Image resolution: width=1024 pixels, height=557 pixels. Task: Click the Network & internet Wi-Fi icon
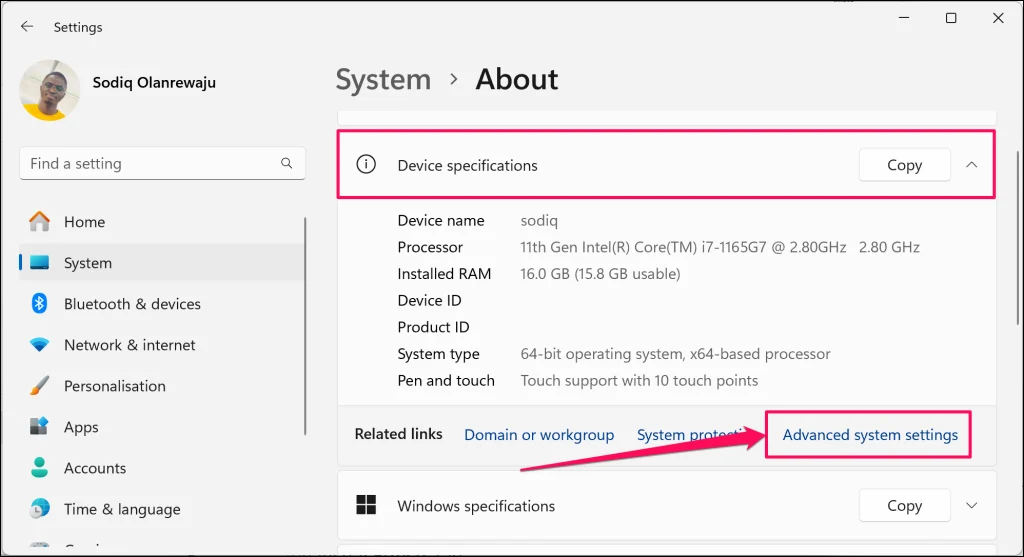tap(40, 345)
